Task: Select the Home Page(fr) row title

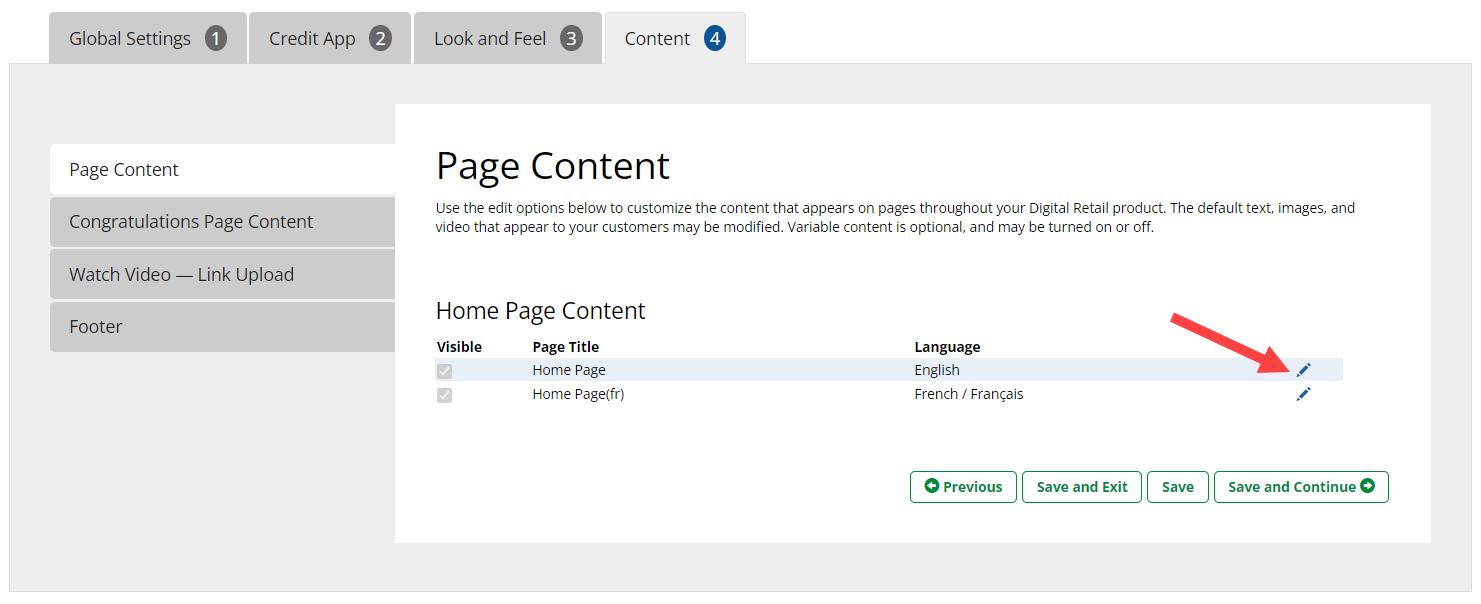Action: coord(578,394)
